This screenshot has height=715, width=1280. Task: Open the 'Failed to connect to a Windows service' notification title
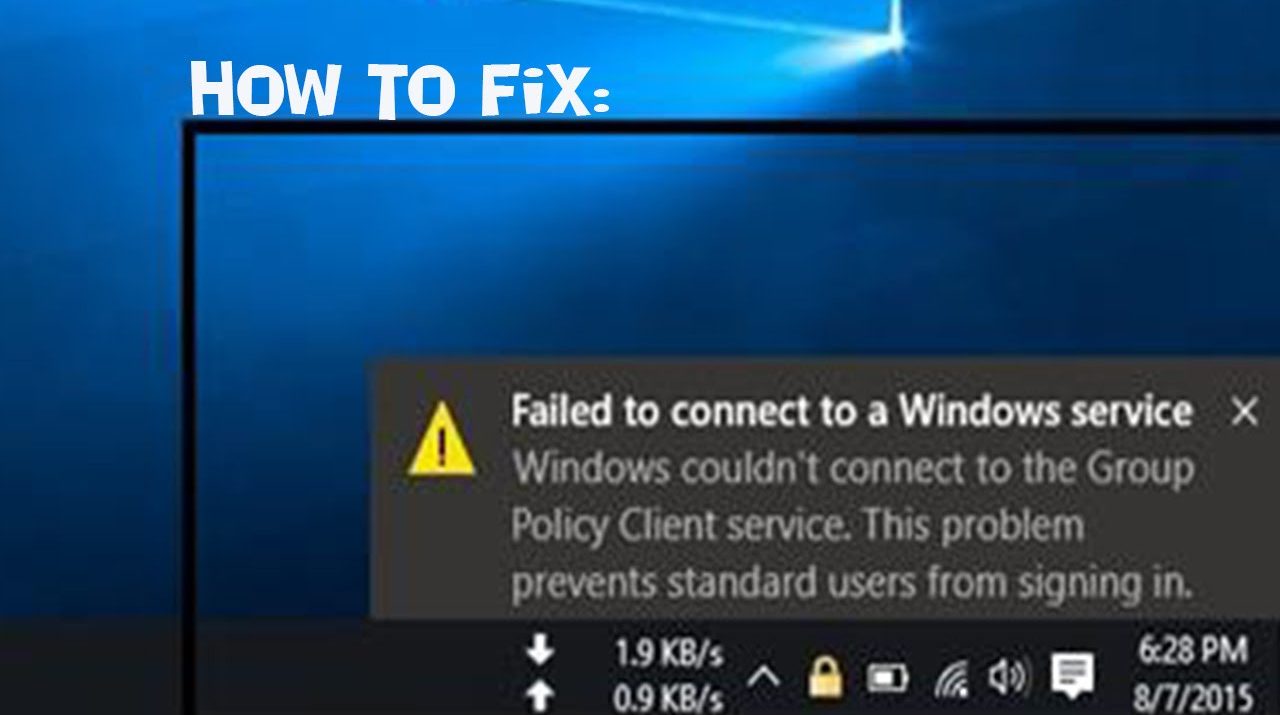coord(851,411)
